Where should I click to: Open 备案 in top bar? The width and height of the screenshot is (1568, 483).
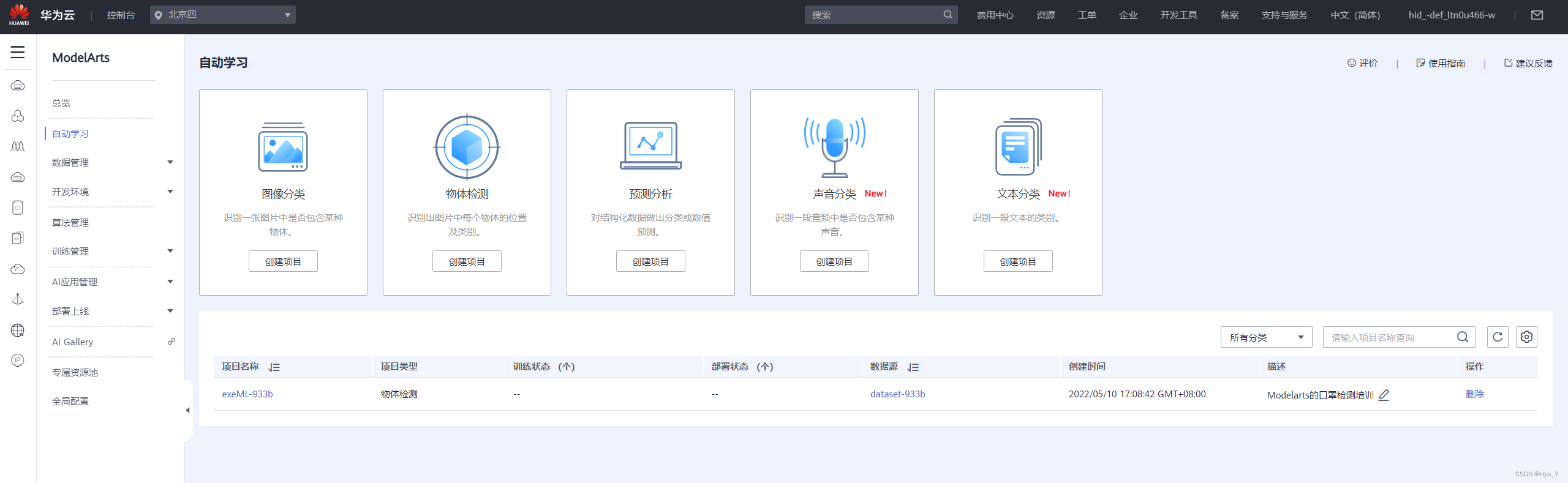[1229, 15]
